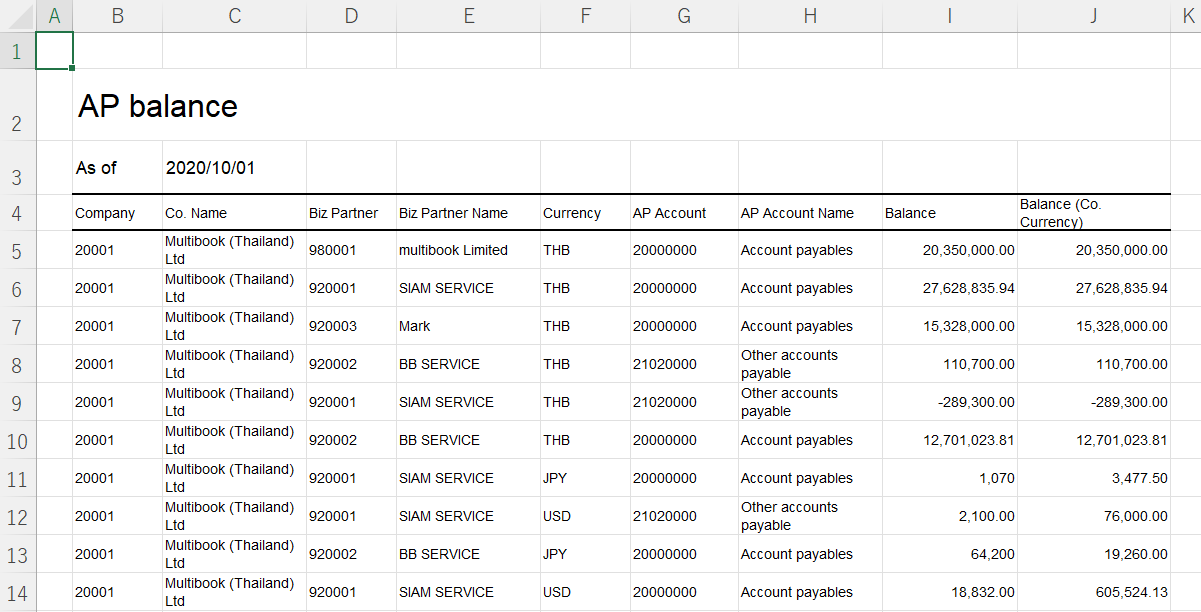Image resolution: width=1201 pixels, height=612 pixels.
Task: Click the 'As of' label cell
Action: coord(118,167)
